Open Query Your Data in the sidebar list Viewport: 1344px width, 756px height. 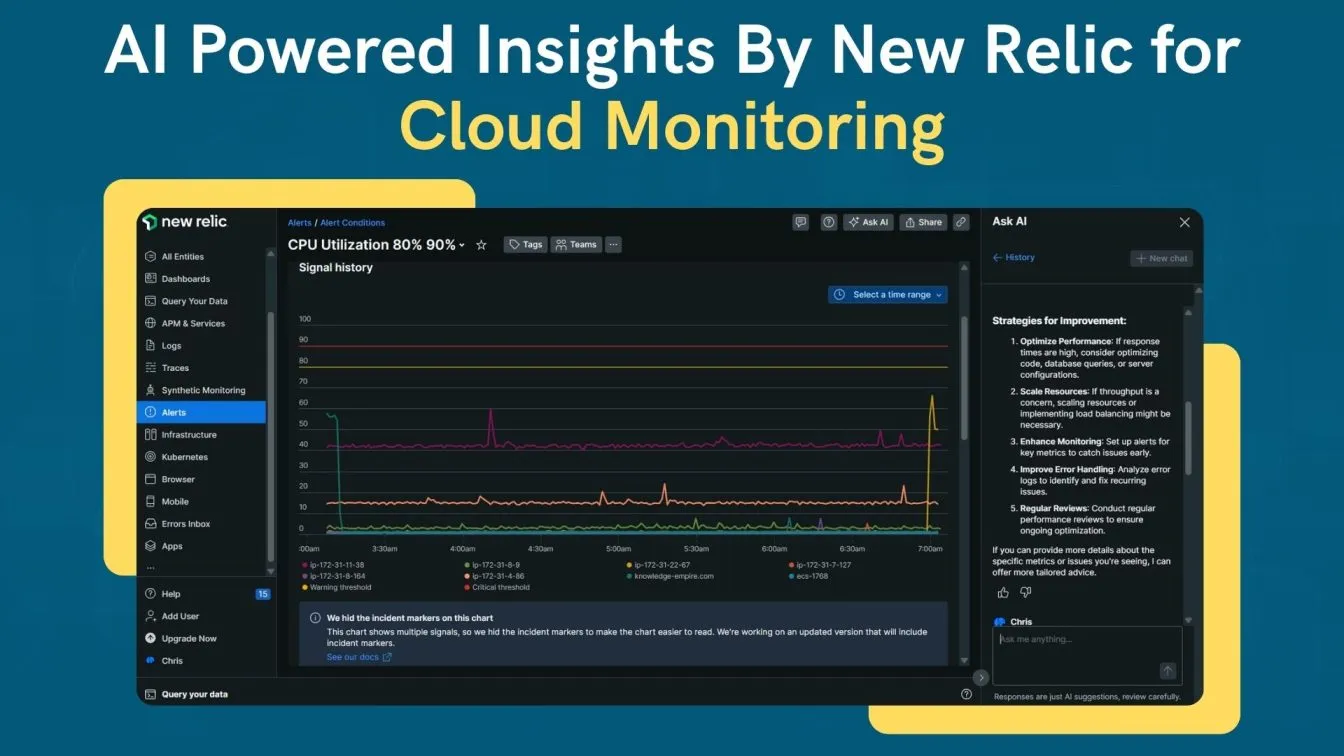[x=186, y=301]
